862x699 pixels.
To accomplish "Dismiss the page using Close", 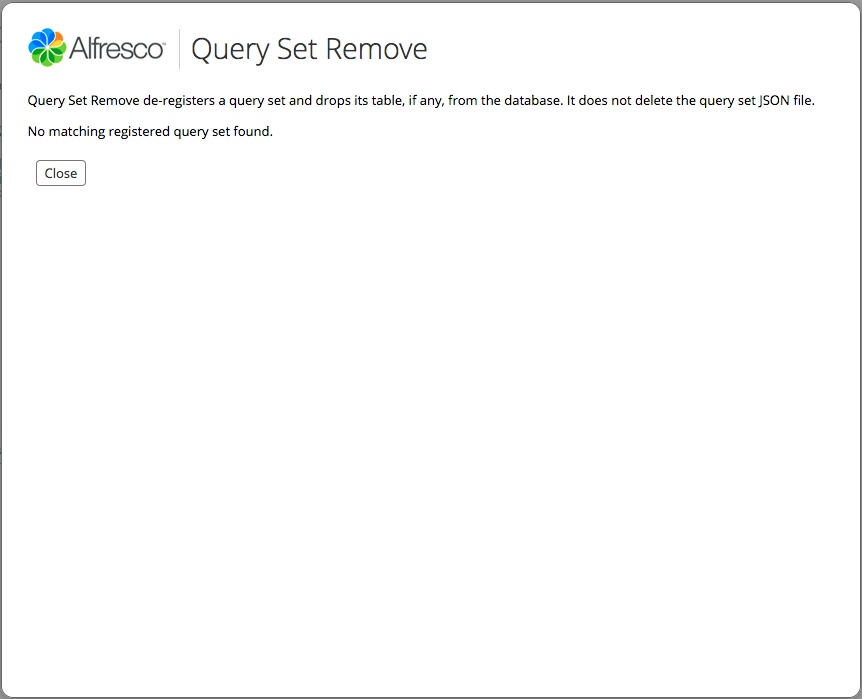I will 60,172.
